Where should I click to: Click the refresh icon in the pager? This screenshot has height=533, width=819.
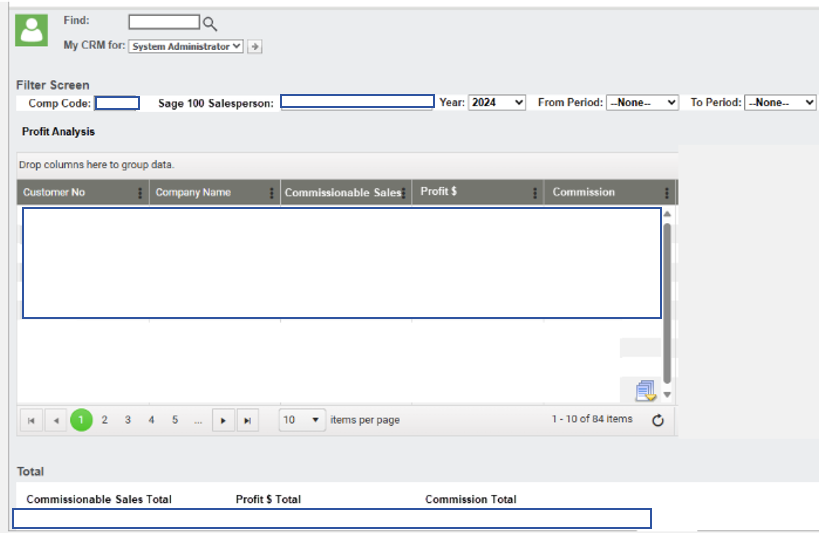tap(657, 421)
